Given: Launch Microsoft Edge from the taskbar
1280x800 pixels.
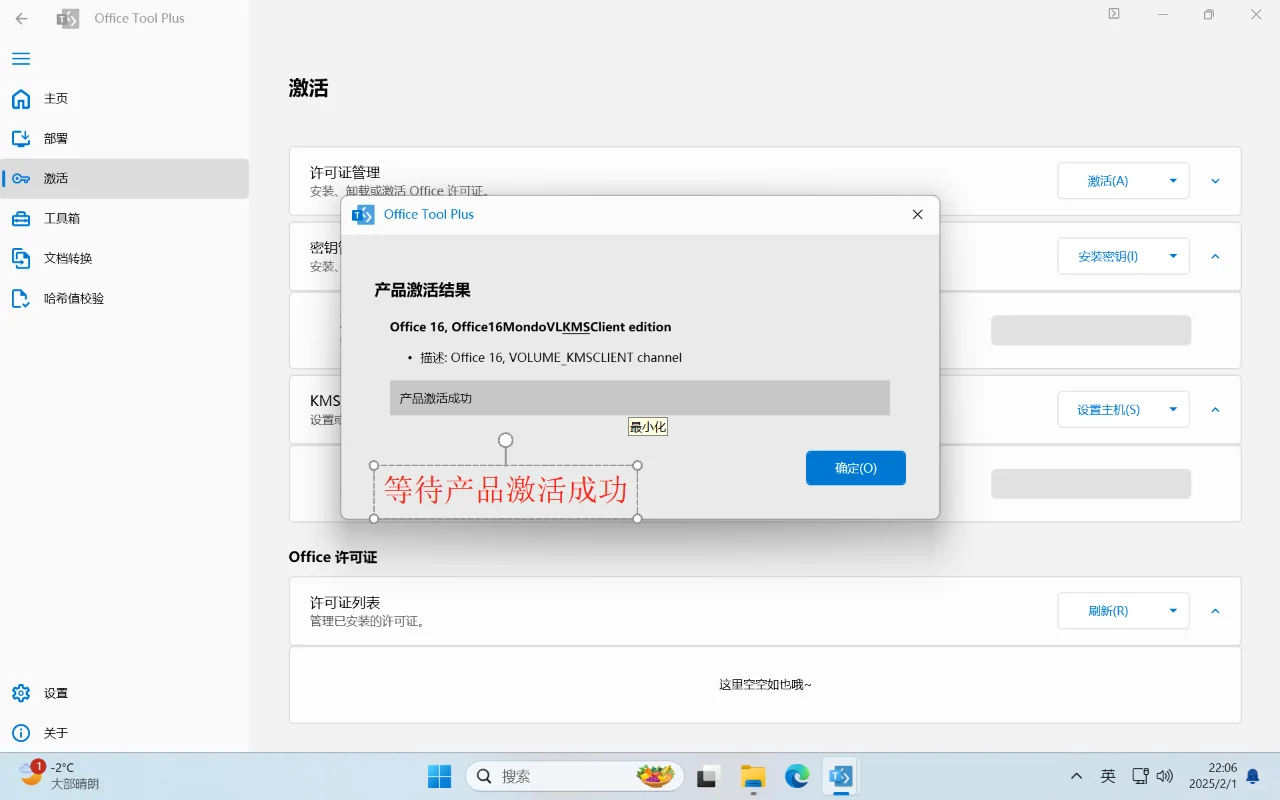Looking at the screenshot, I should [796, 776].
